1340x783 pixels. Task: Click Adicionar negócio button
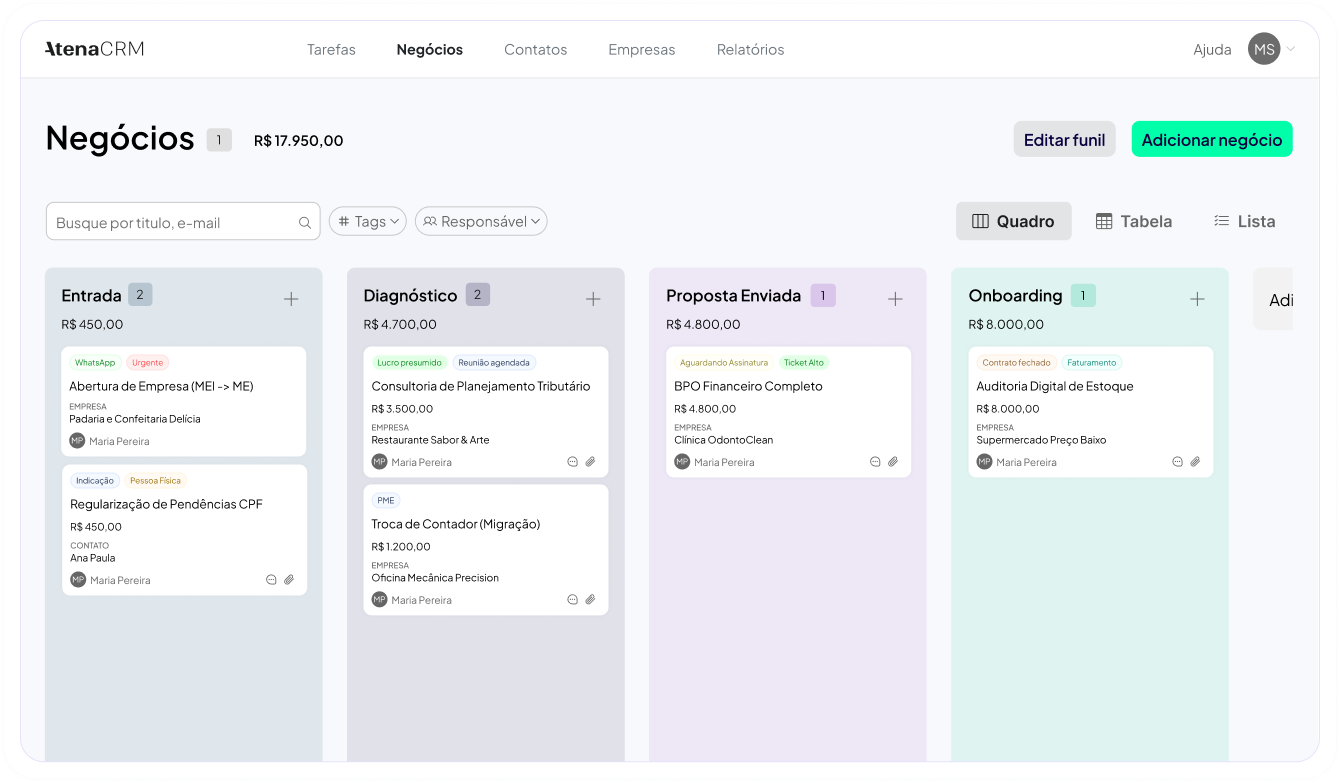coord(1211,140)
